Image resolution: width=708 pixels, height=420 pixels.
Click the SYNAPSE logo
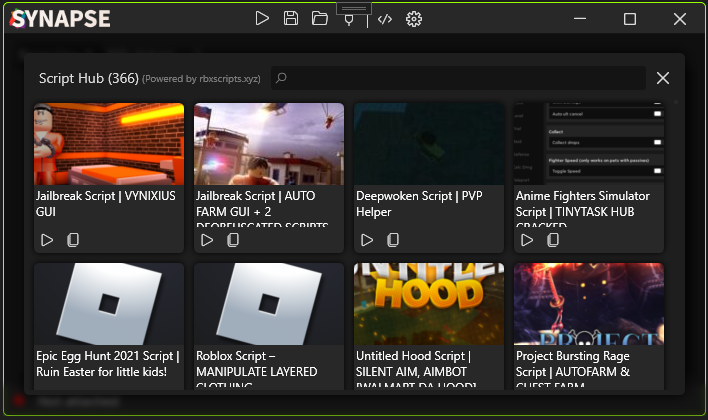(x=61, y=19)
